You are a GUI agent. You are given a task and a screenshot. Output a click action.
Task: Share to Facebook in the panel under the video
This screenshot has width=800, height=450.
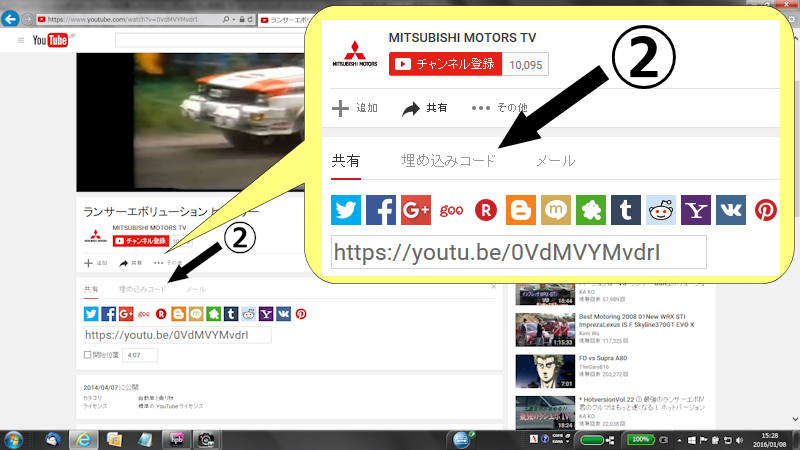tap(109, 314)
